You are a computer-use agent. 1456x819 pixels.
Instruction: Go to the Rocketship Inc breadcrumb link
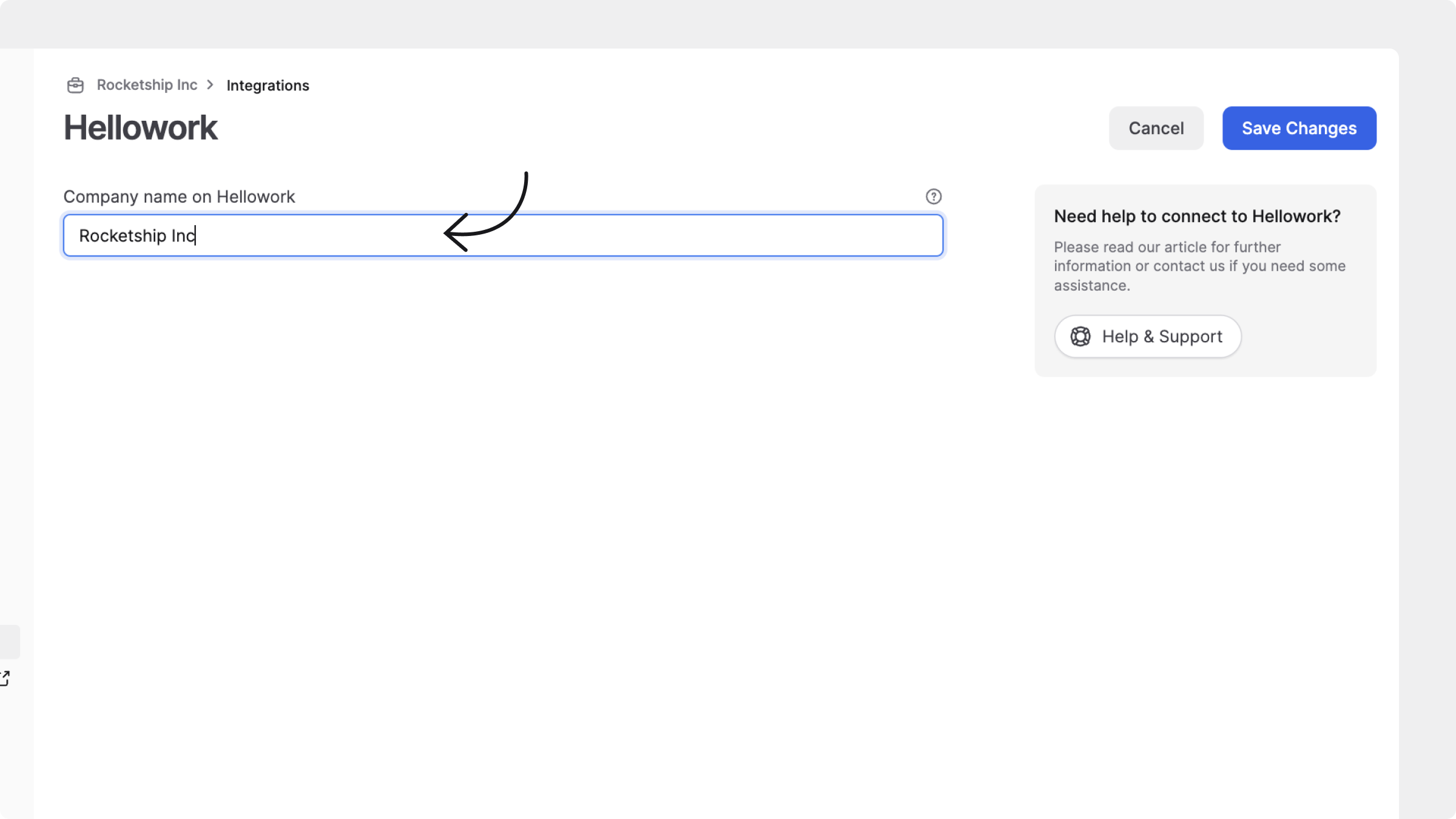147,85
